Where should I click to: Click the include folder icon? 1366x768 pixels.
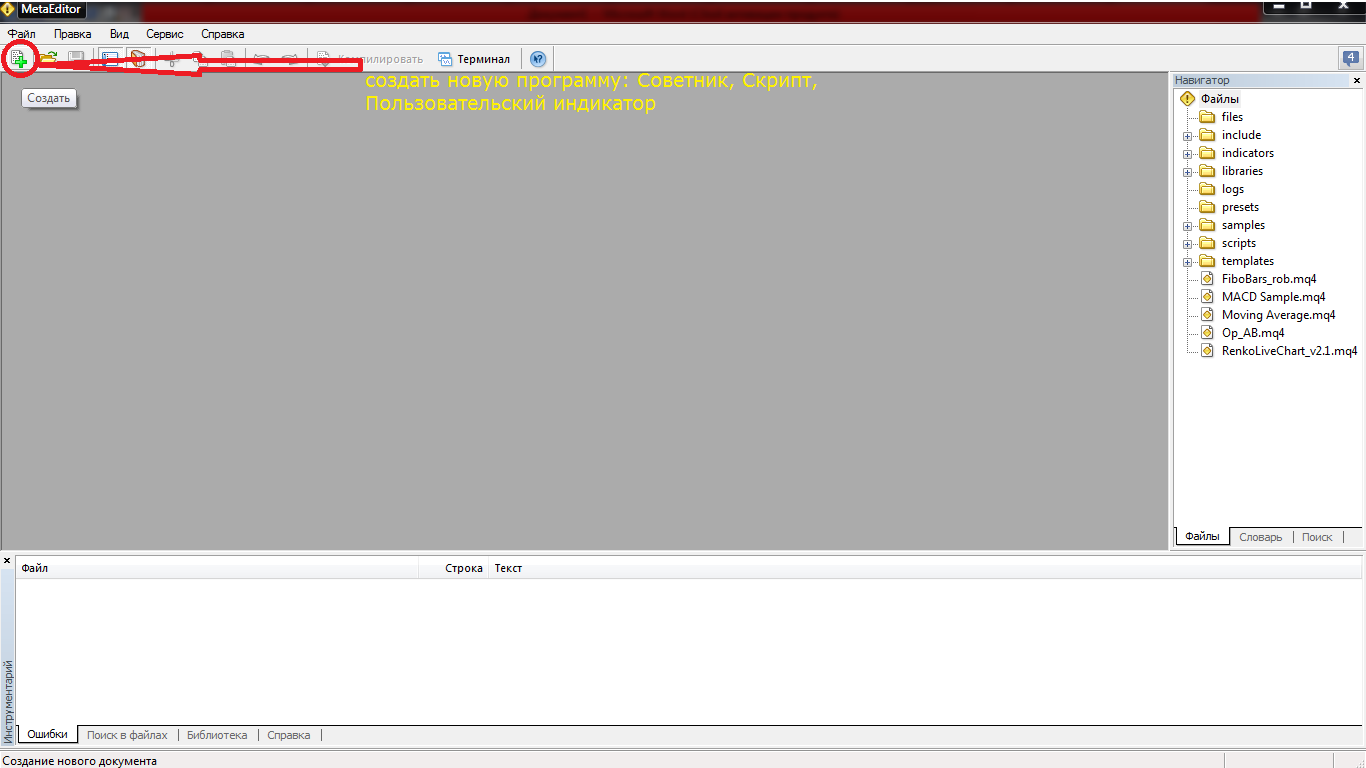pyautogui.click(x=1207, y=135)
